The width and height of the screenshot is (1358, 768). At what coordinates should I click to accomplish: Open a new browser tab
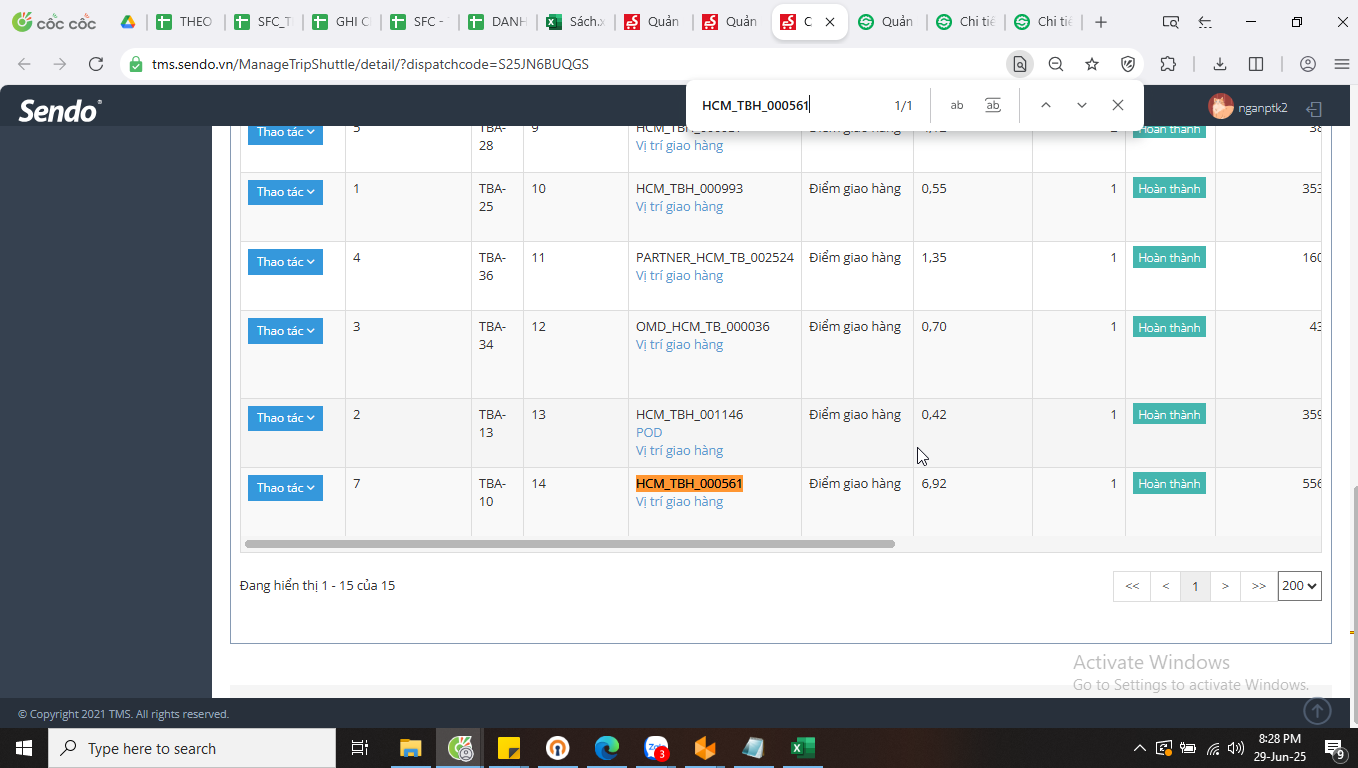coord(1101,22)
